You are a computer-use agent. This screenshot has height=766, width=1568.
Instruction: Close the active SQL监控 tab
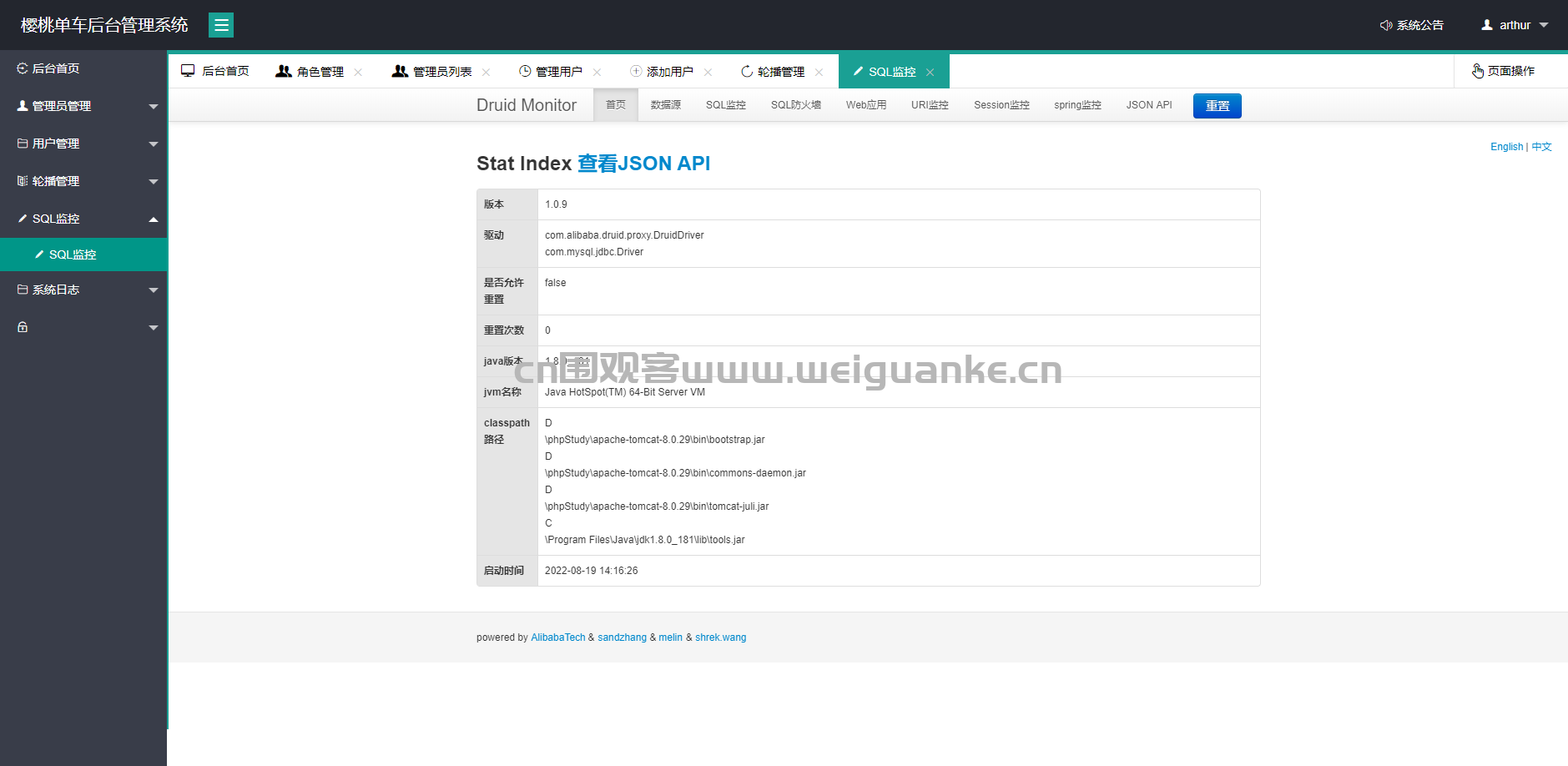click(930, 73)
